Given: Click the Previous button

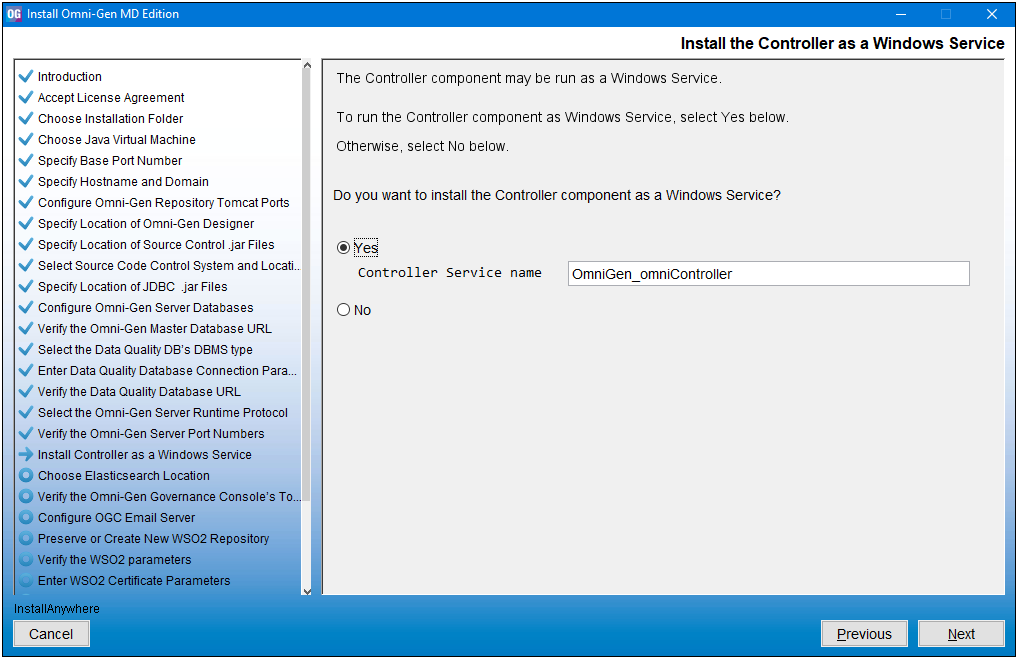Looking at the screenshot, I should coord(864,633).
